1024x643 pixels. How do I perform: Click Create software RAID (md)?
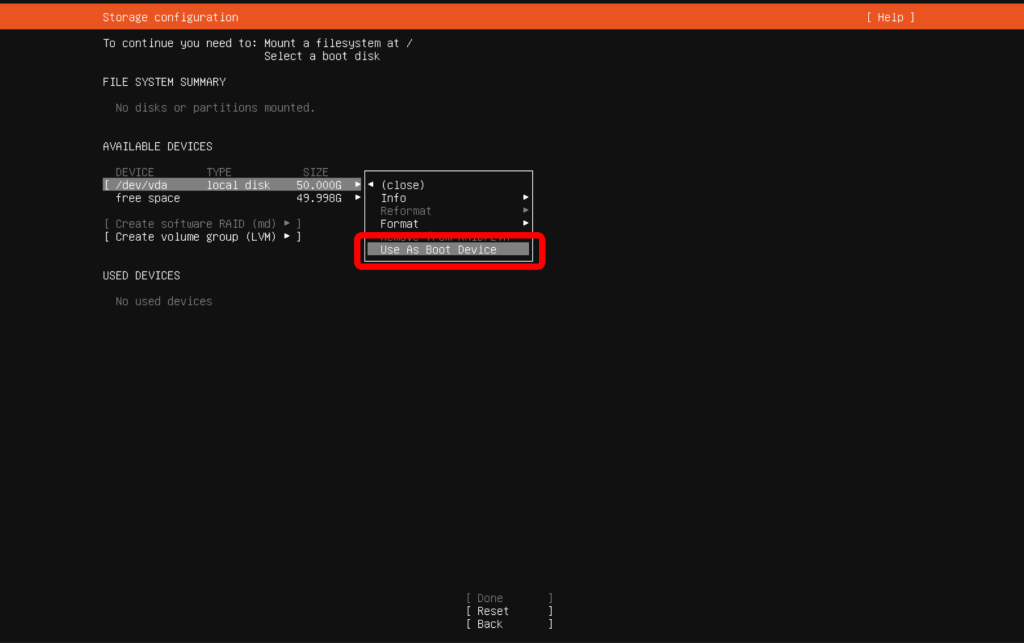coord(202,223)
